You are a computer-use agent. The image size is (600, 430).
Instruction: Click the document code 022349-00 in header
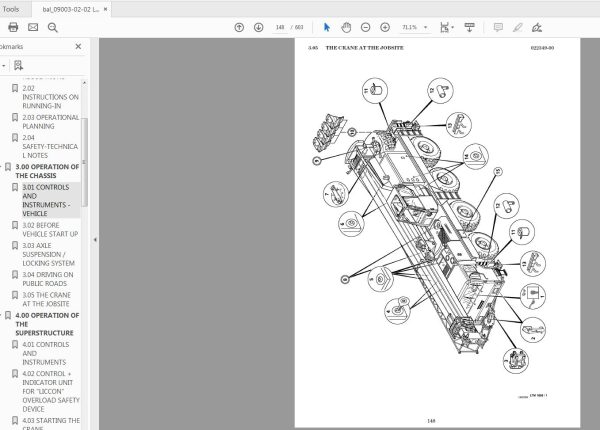[542, 48]
